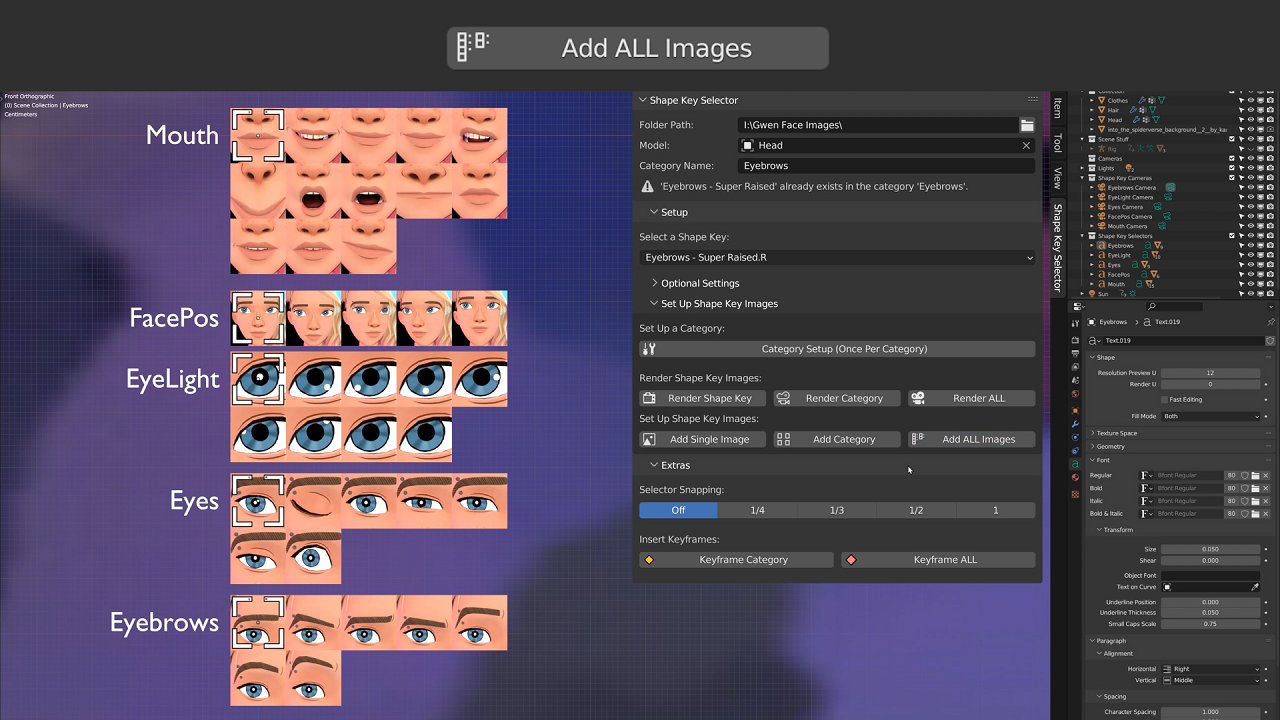Switch to the View sidebar tab
This screenshot has width=1280, height=720.
coord(1057,178)
